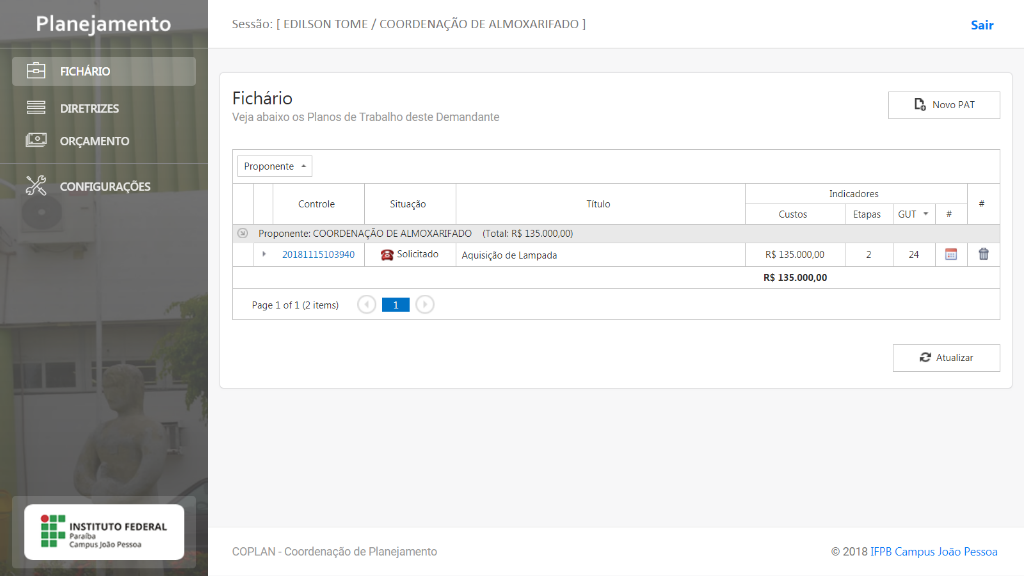The width and height of the screenshot is (1024, 576).
Task: Open Diretrizes from the sidebar
Action: (89, 108)
